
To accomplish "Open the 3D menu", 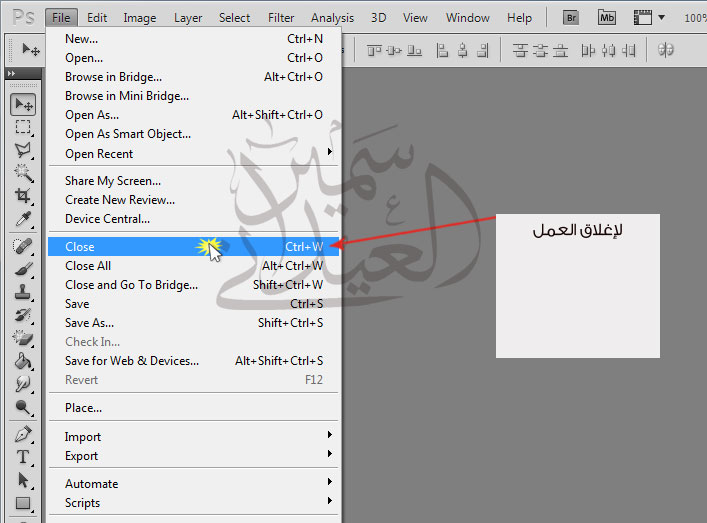I will [x=379, y=18].
